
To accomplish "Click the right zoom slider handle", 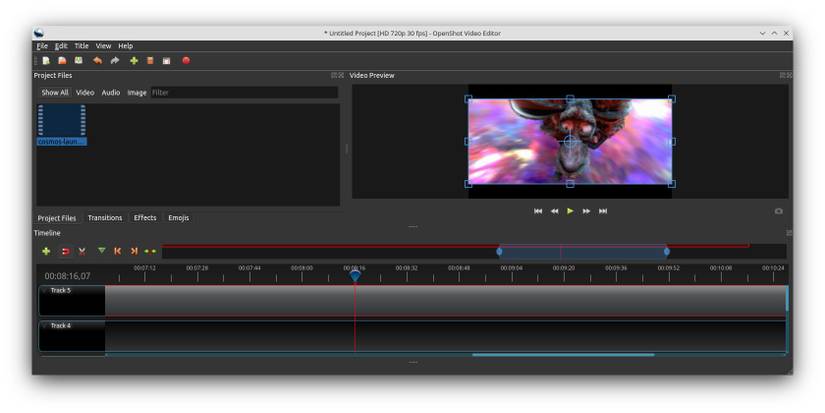I will [x=667, y=251].
